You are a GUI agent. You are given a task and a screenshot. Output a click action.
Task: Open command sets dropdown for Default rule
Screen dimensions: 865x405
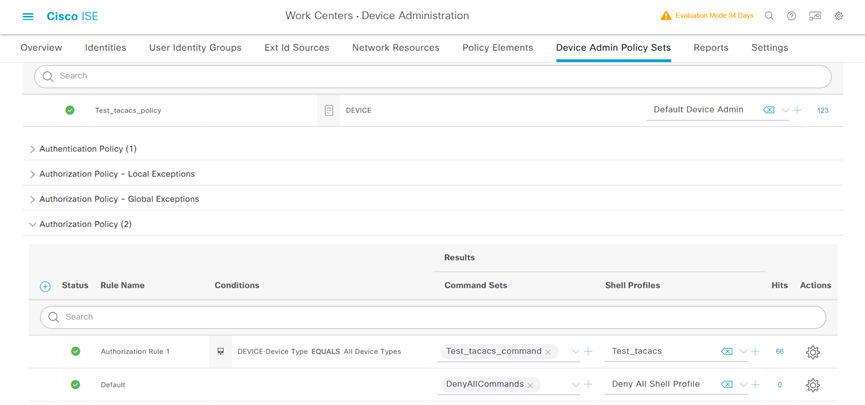coord(576,385)
